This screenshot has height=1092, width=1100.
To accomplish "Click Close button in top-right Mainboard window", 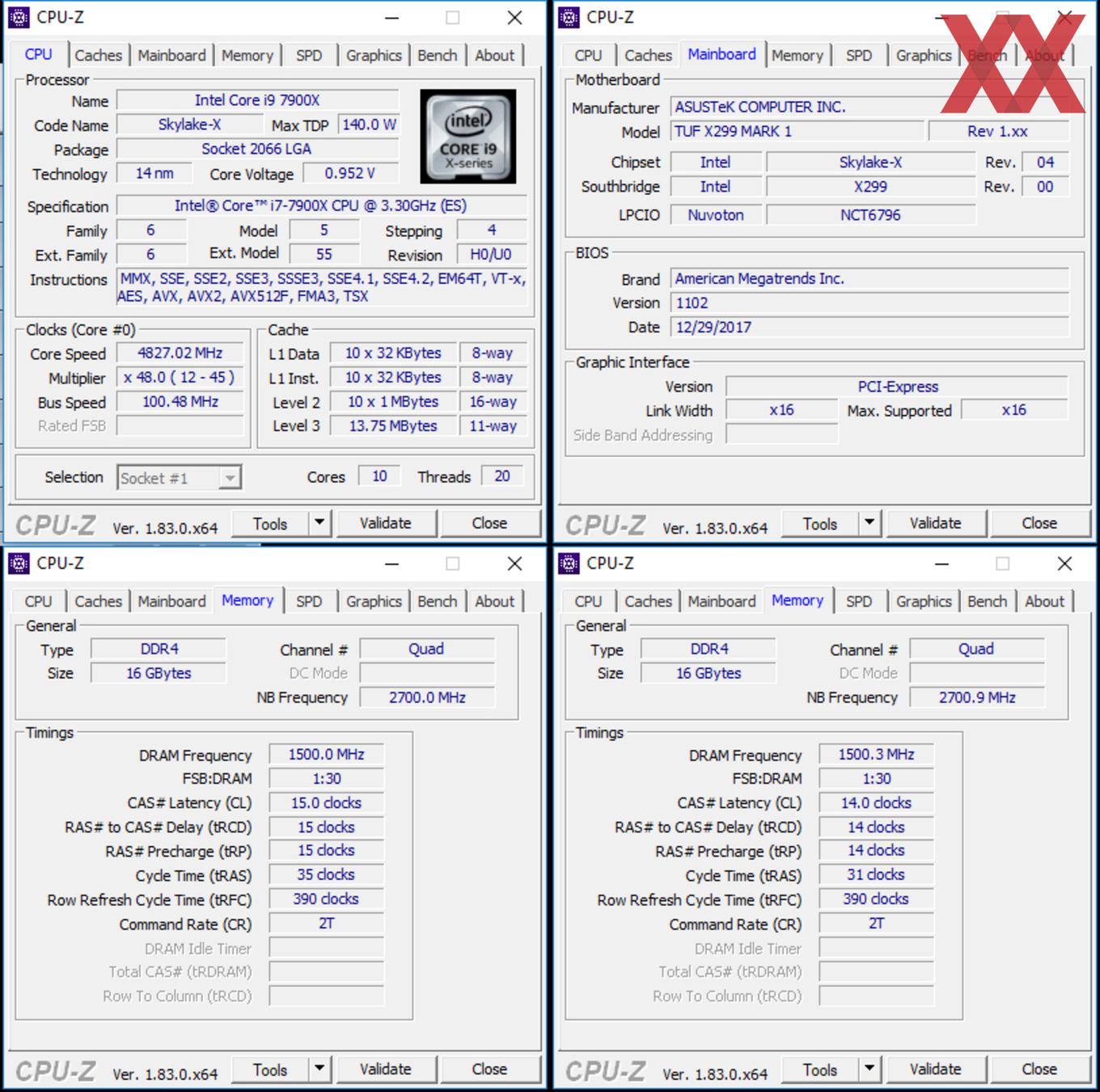I will click(x=1039, y=523).
